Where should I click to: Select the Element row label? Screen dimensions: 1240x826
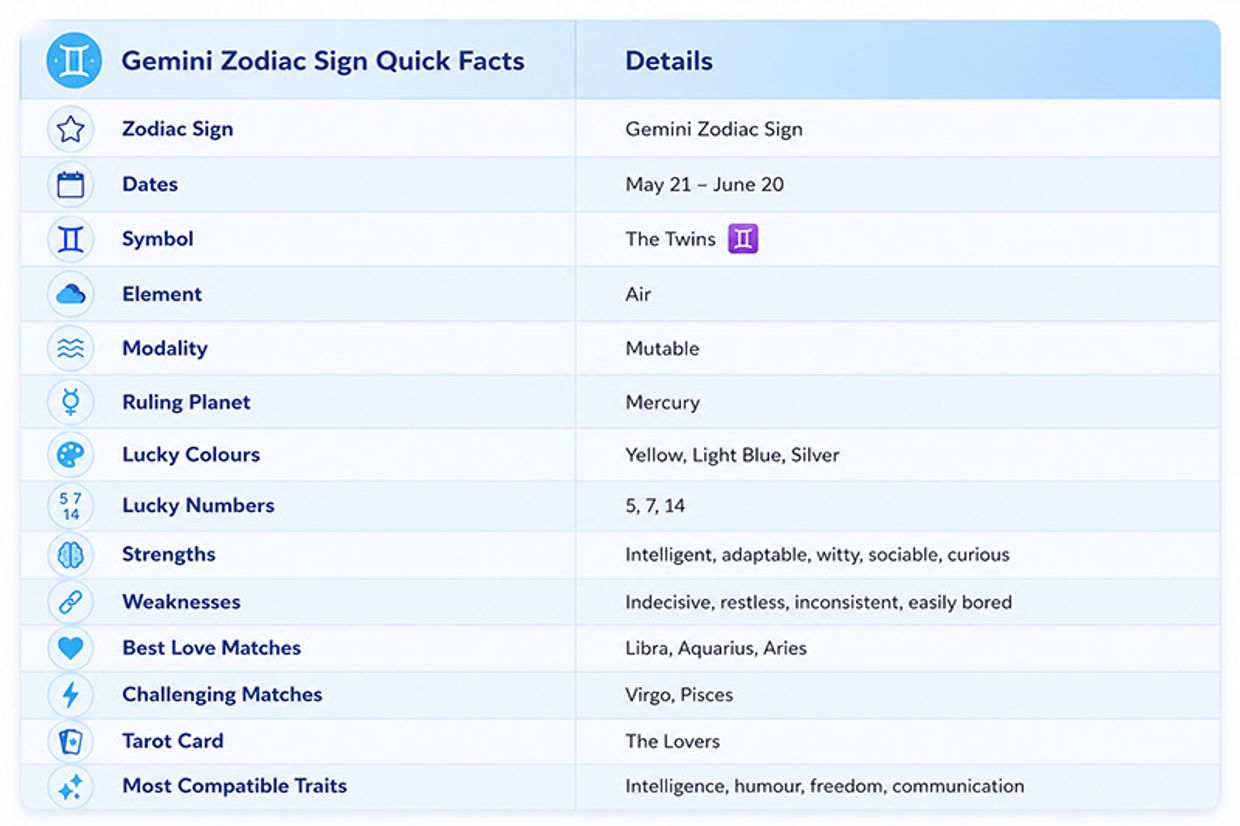162,294
